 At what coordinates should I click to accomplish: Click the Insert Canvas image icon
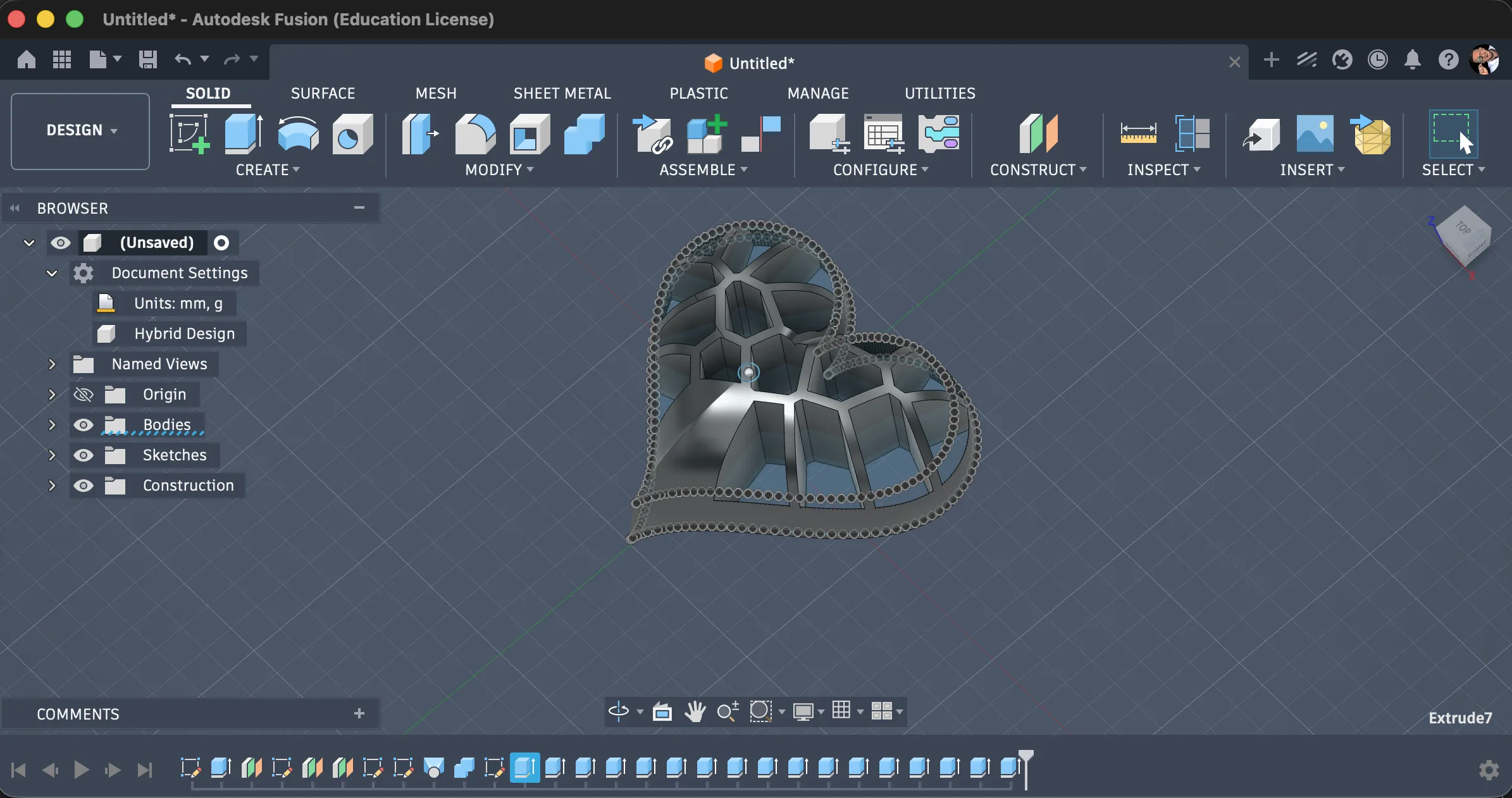pos(1315,133)
